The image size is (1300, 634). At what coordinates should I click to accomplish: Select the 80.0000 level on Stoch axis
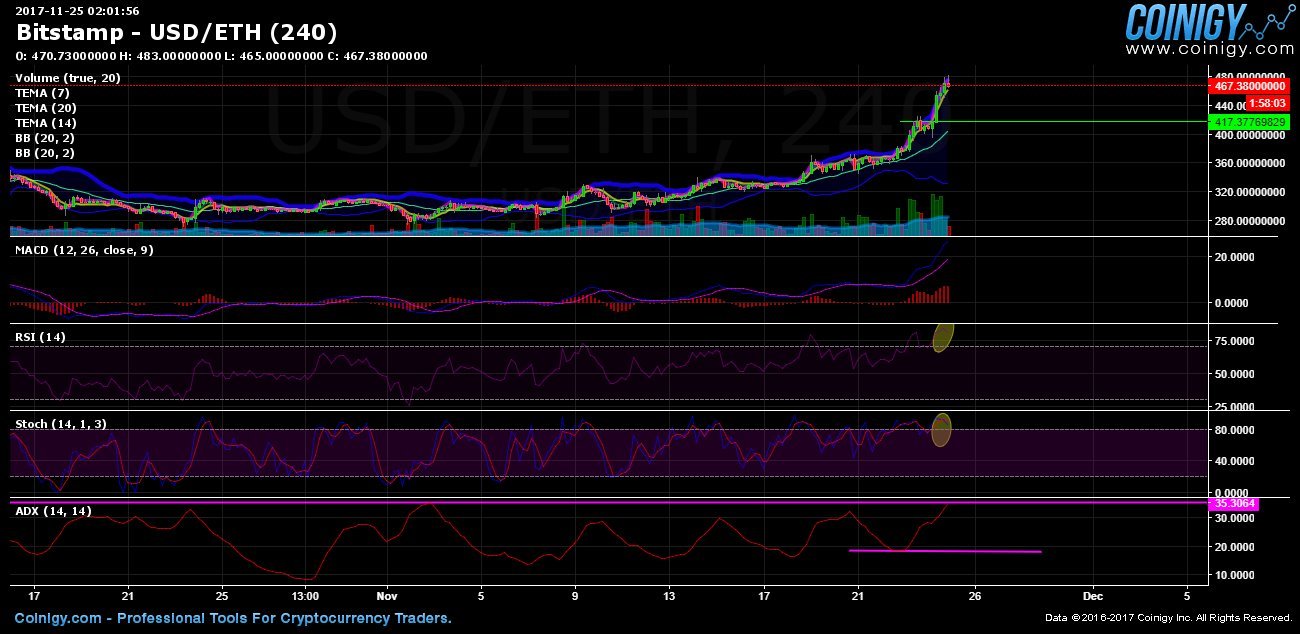pos(1234,429)
